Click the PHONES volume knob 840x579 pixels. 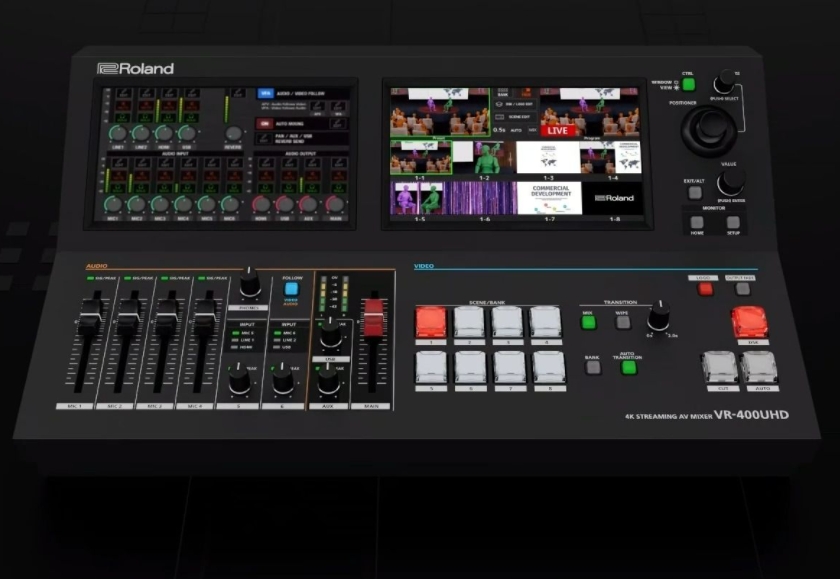[250, 284]
